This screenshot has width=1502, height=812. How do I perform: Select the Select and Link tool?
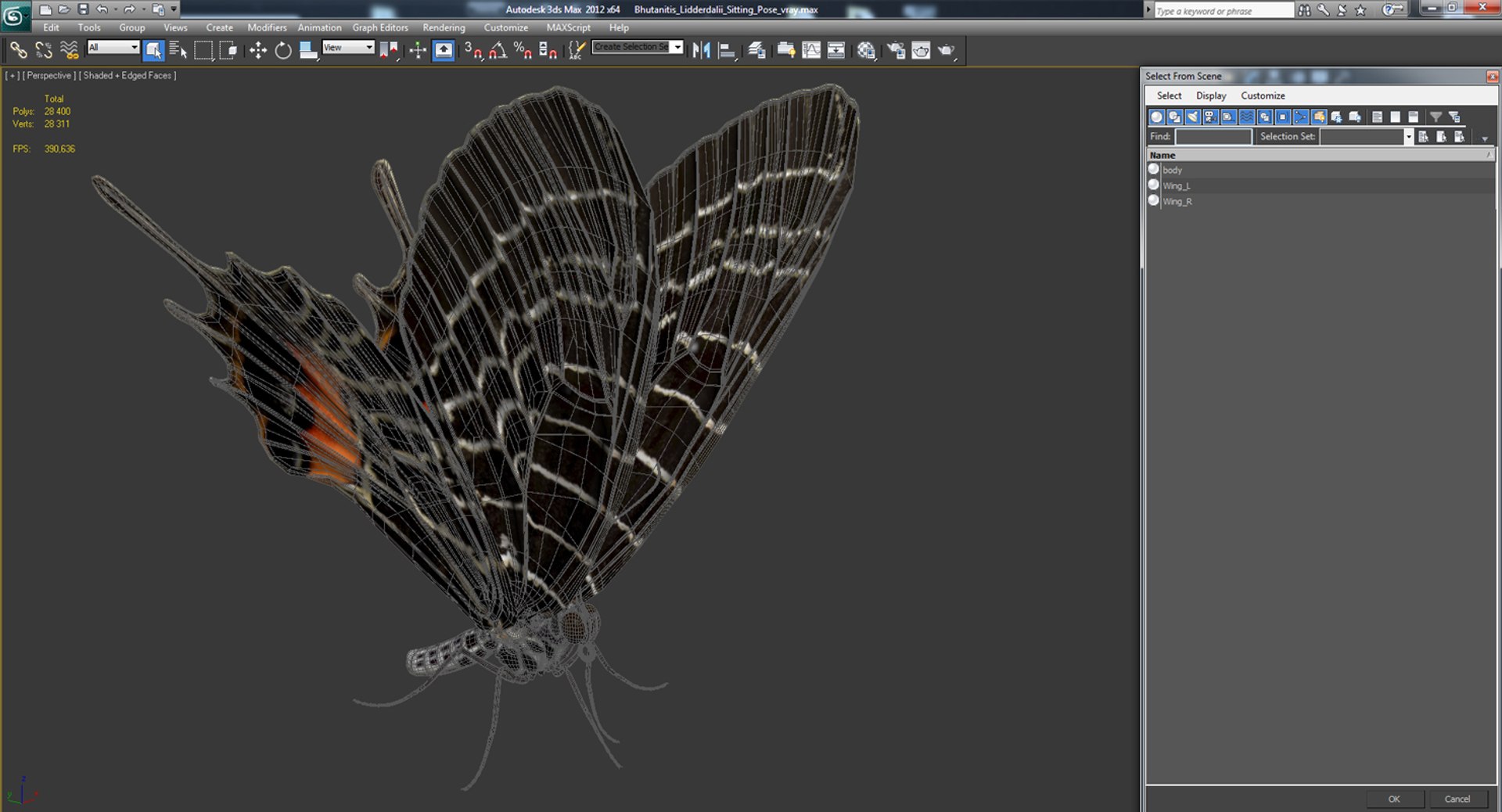click(18, 51)
